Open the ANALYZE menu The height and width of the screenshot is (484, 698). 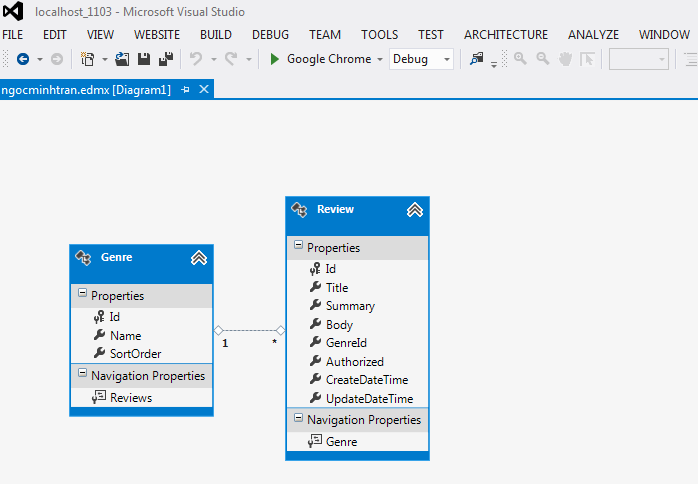593,35
